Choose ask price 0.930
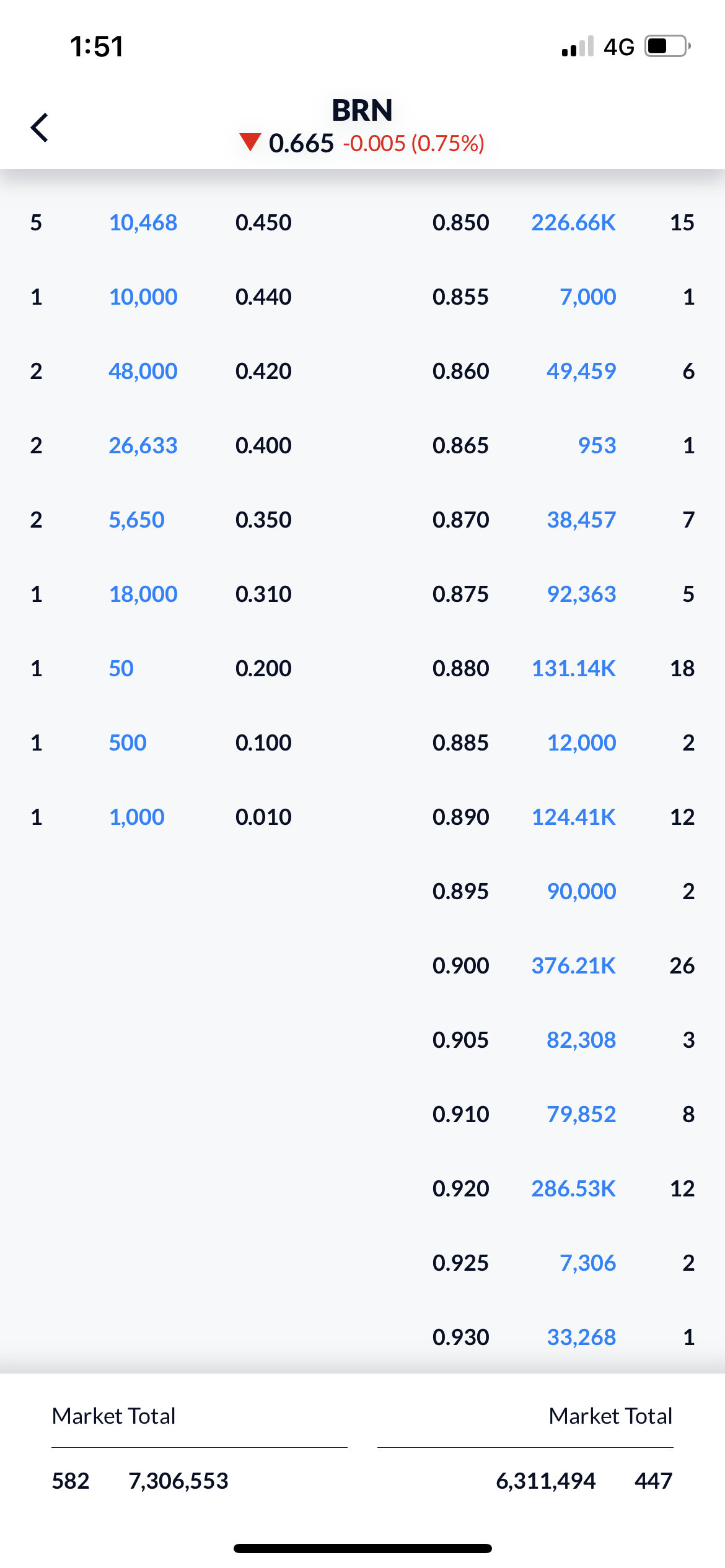The height and width of the screenshot is (1568, 725). point(461,1337)
